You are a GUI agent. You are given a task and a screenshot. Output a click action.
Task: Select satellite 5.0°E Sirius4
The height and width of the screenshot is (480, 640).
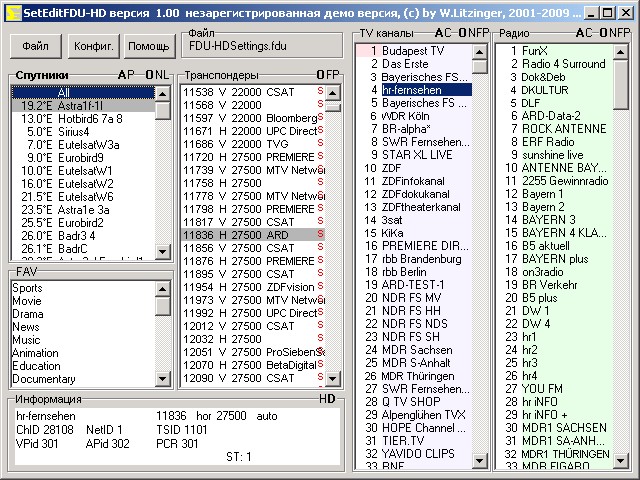click(x=83, y=132)
